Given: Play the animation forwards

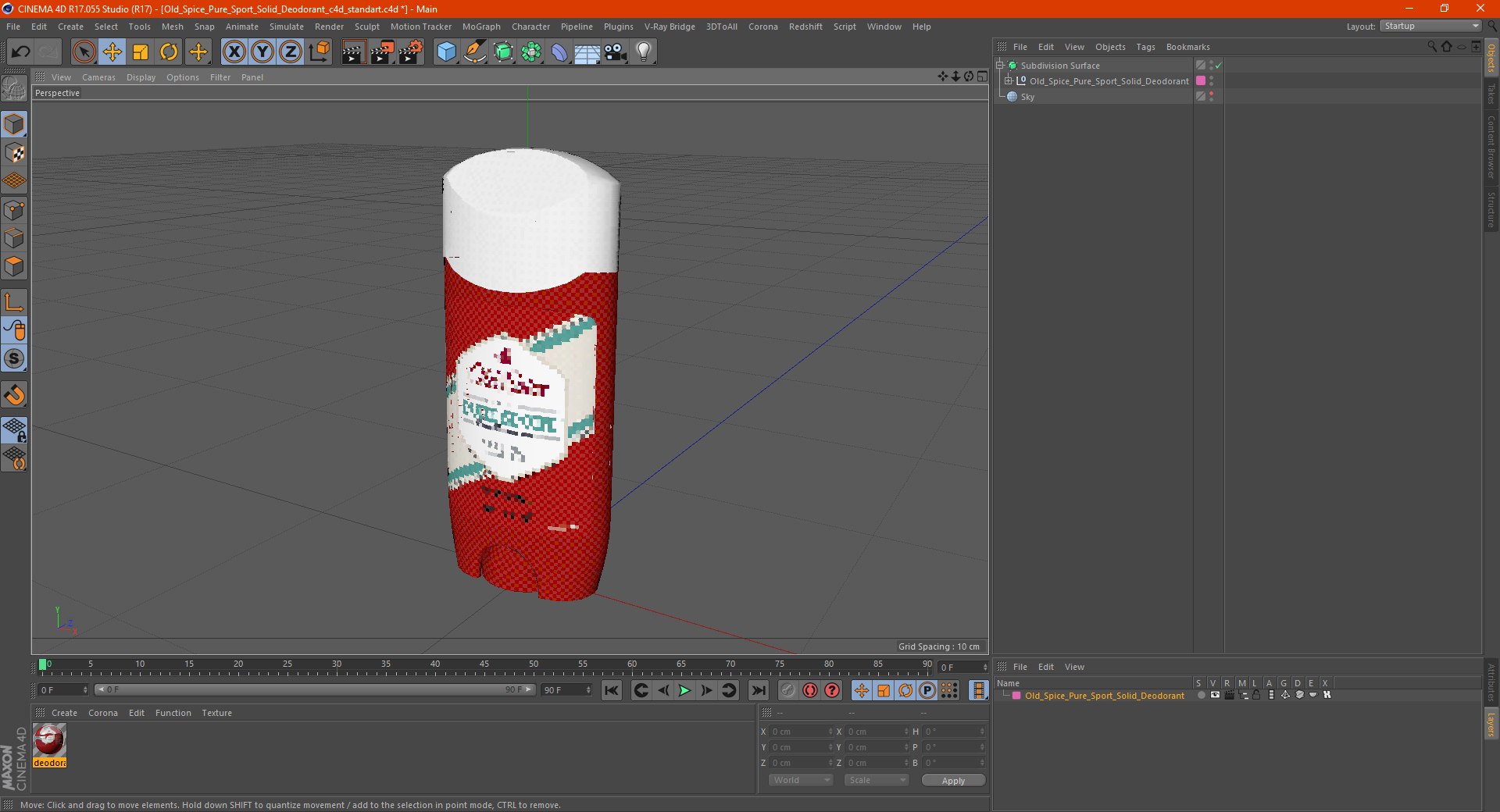Looking at the screenshot, I should click(x=684, y=690).
